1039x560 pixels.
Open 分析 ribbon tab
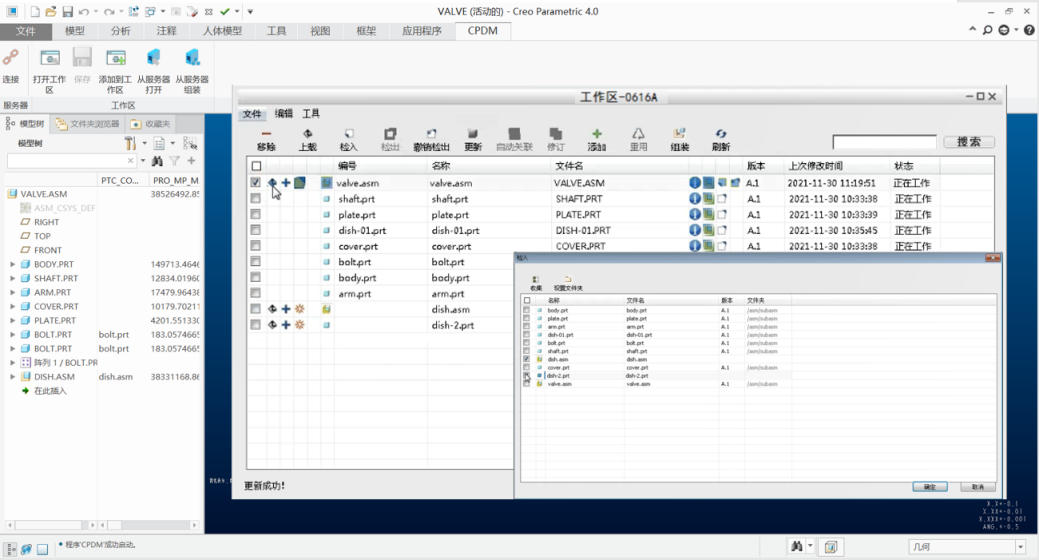(x=121, y=30)
